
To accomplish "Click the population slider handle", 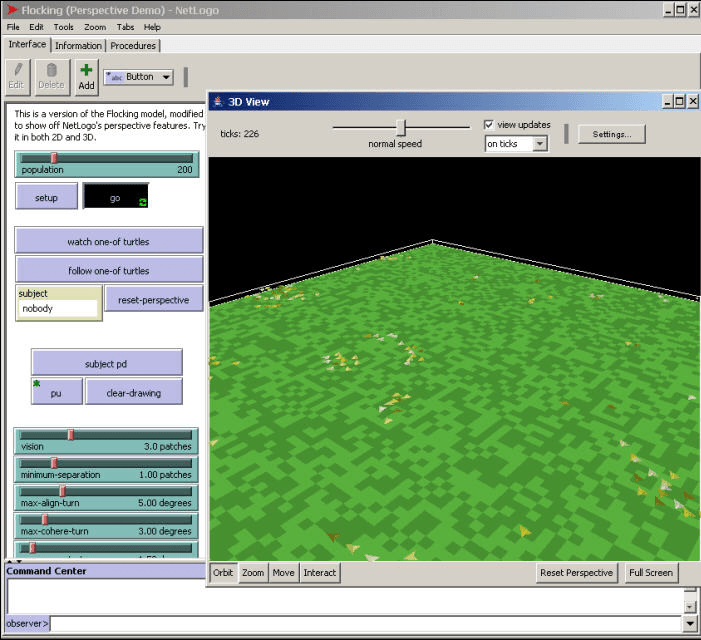I will point(54,158).
